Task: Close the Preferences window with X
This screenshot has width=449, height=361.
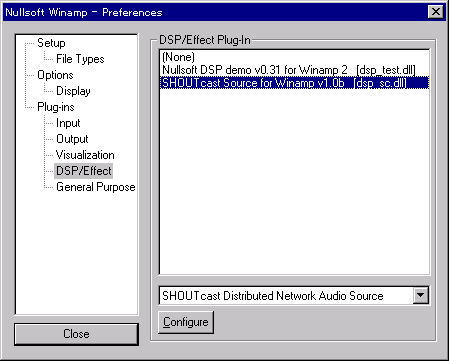Action: point(435,12)
